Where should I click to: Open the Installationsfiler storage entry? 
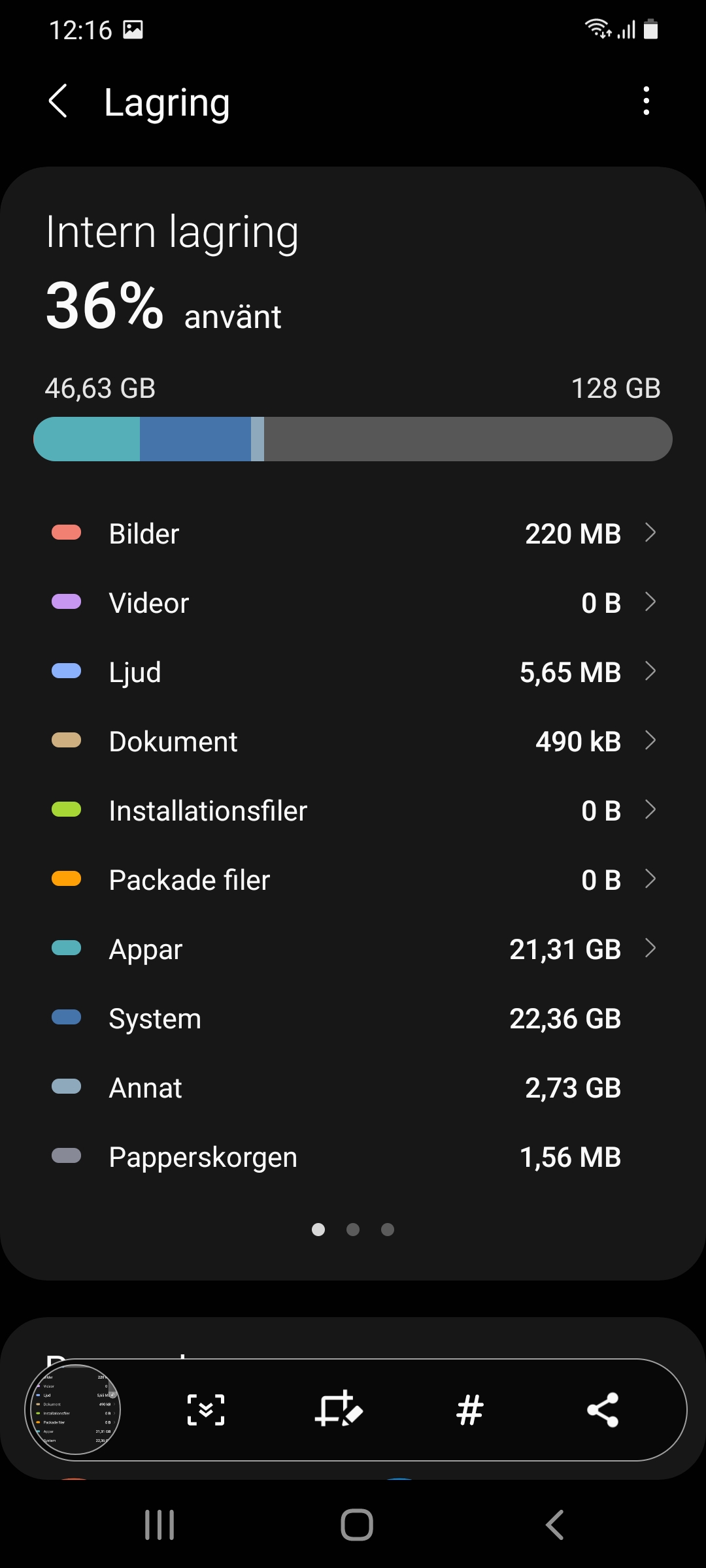(353, 810)
